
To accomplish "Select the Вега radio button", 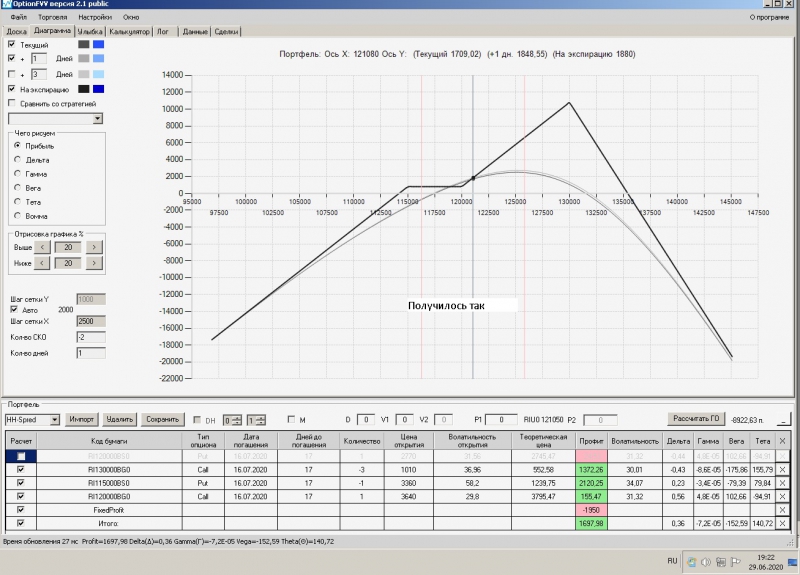I will click(x=17, y=188).
